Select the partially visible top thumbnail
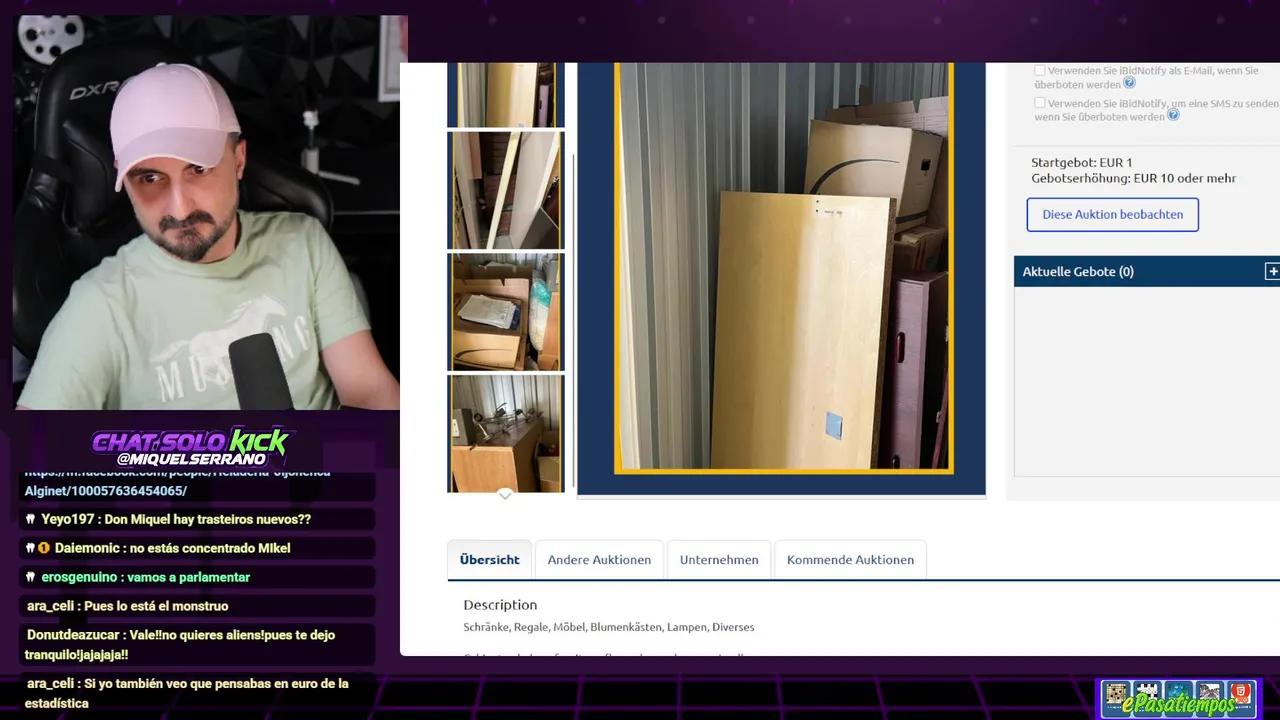The width and height of the screenshot is (1280, 720). click(x=506, y=95)
